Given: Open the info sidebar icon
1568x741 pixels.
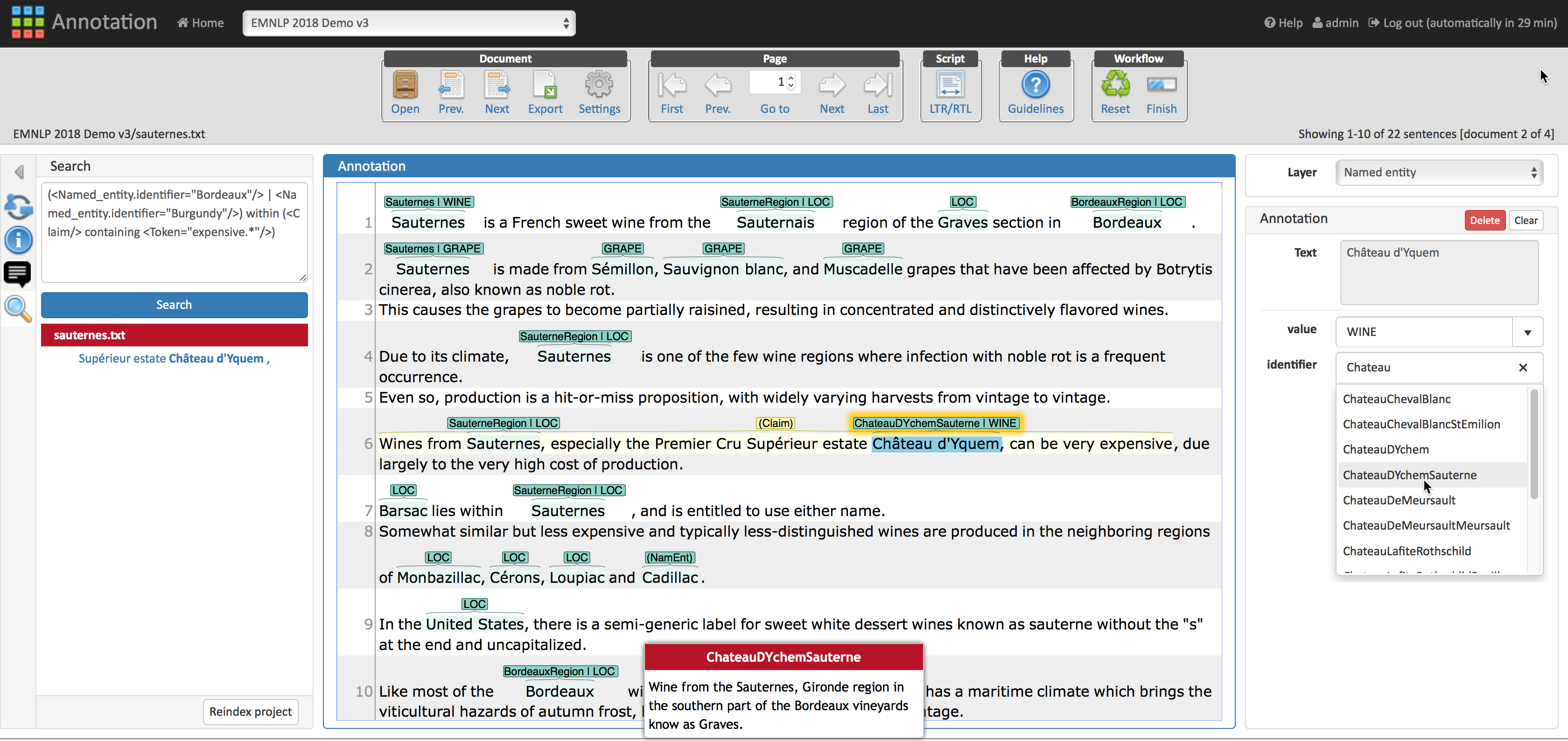Looking at the screenshot, I should coord(19,240).
